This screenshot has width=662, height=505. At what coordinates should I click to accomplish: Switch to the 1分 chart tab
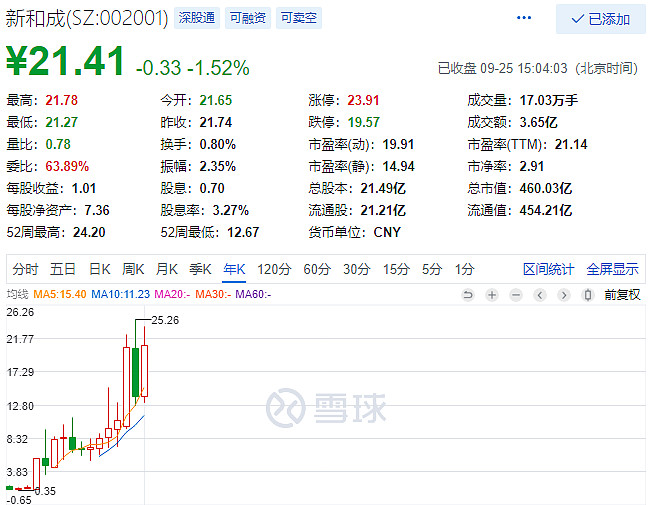coord(464,269)
